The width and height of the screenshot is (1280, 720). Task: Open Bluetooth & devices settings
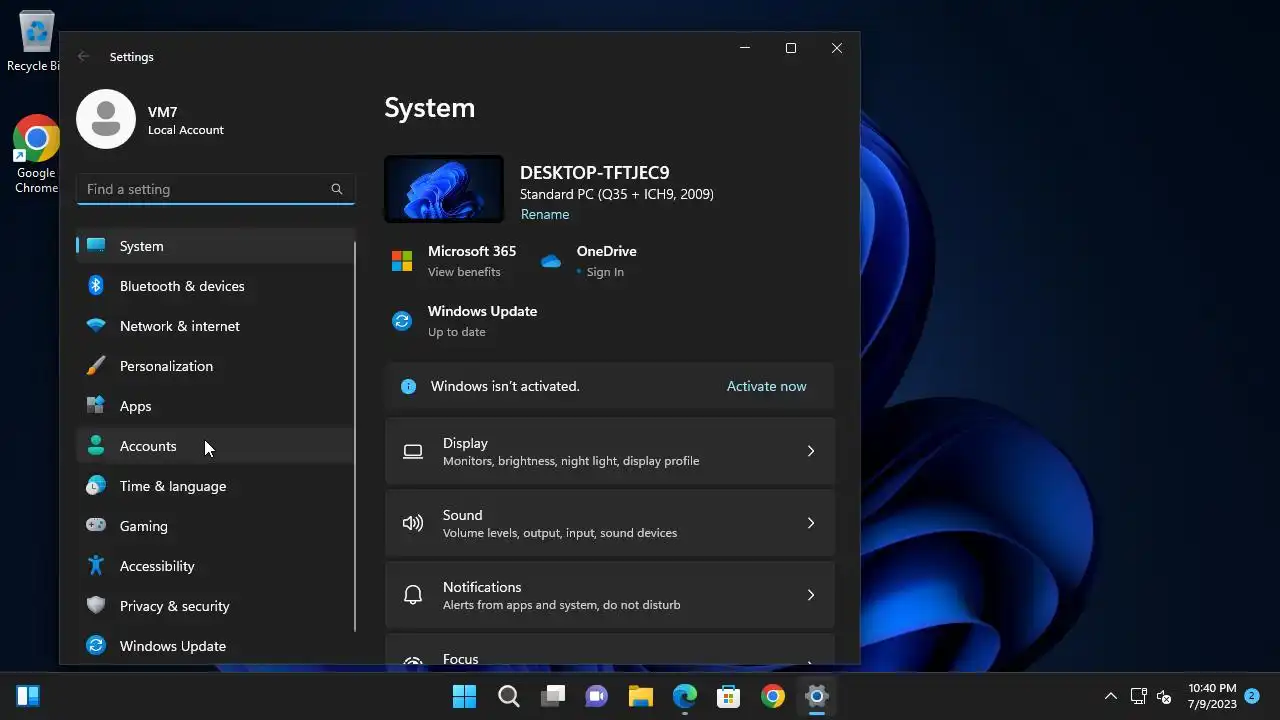click(x=215, y=286)
